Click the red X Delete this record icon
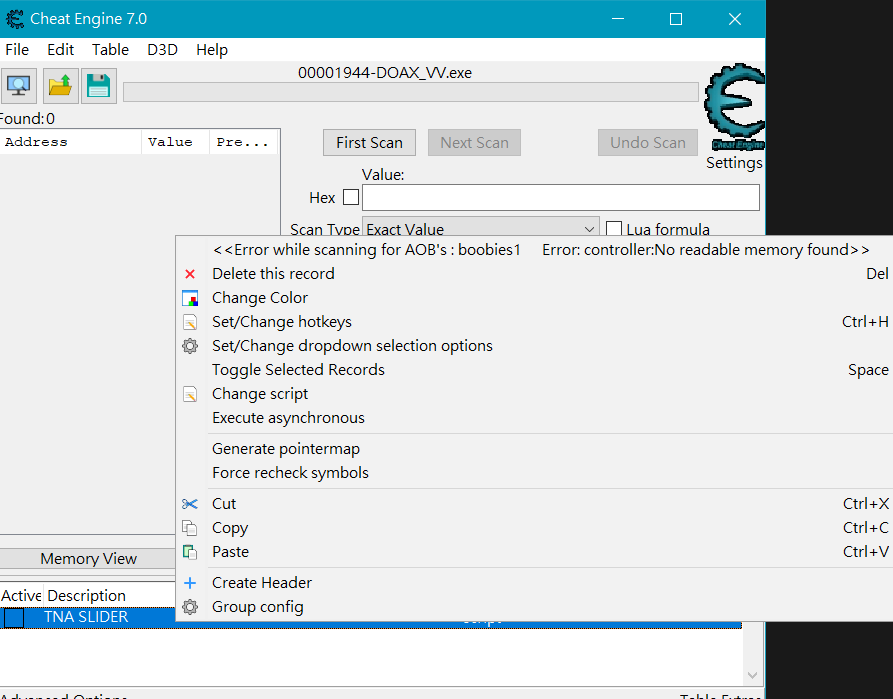The image size is (893, 699). point(190,274)
